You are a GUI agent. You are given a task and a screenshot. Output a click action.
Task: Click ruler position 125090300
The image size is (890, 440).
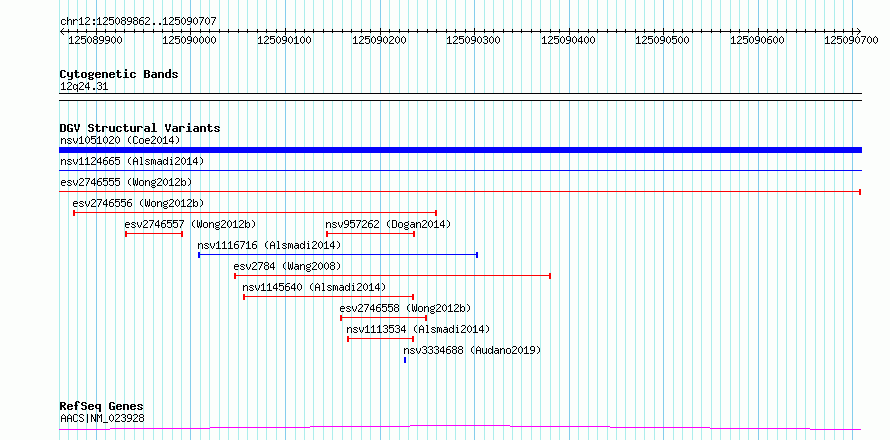(x=473, y=40)
